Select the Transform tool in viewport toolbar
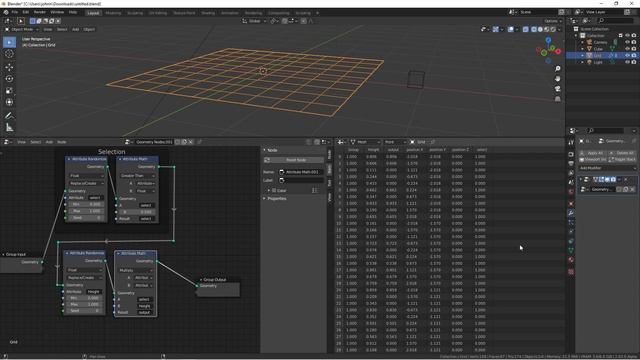 [9, 102]
